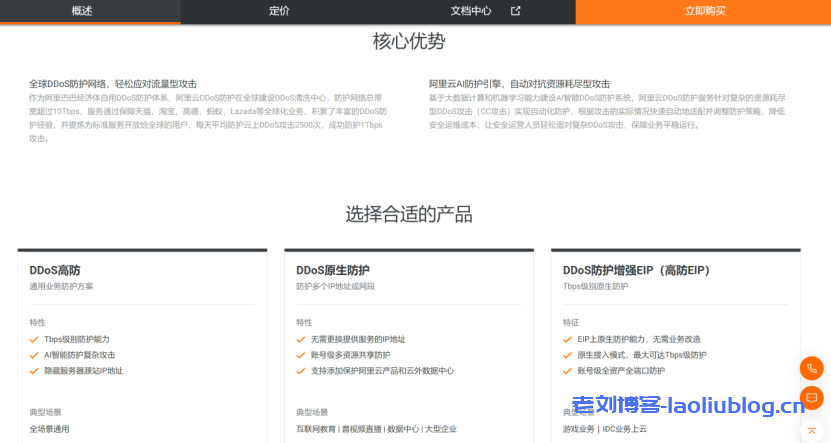The image size is (831, 443).
Task: Click the text 原生接入模式，最大可达Tbps级防护
Action: [642, 355]
